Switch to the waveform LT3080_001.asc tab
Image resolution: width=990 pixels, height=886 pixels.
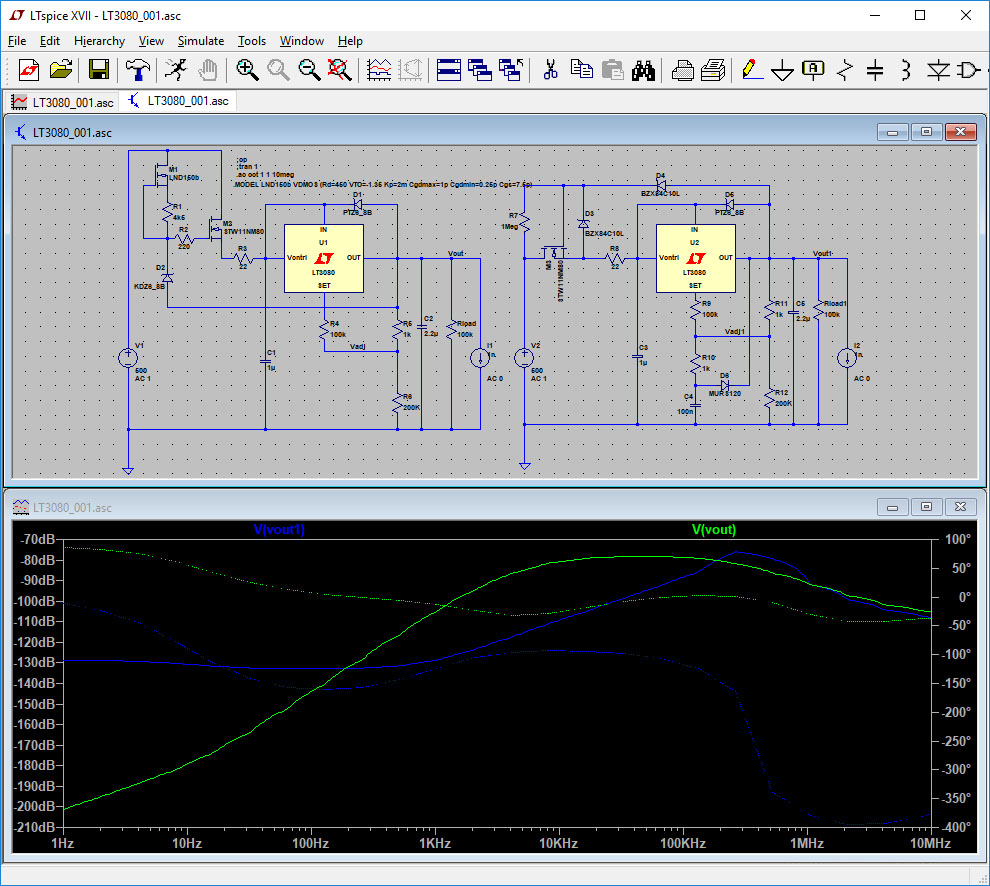click(x=63, y=102)
